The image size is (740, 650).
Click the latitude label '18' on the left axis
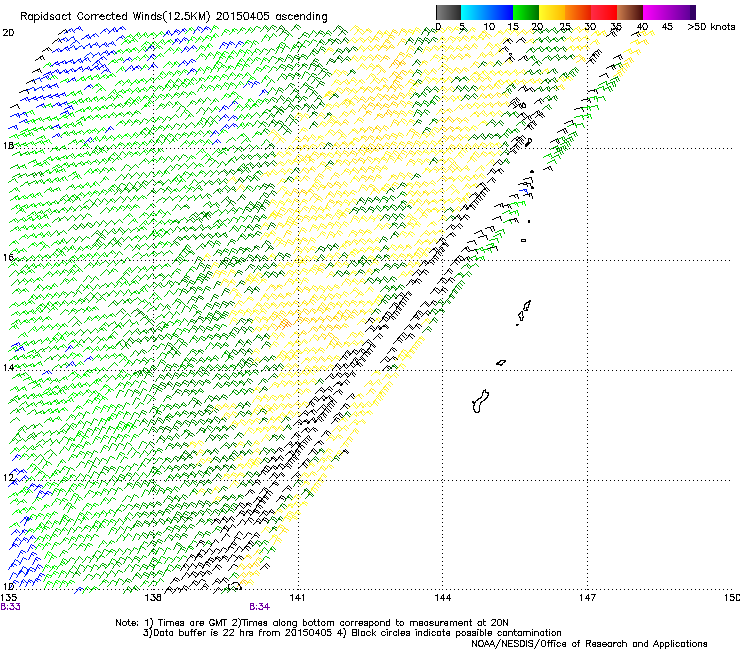tap(8, 145)
